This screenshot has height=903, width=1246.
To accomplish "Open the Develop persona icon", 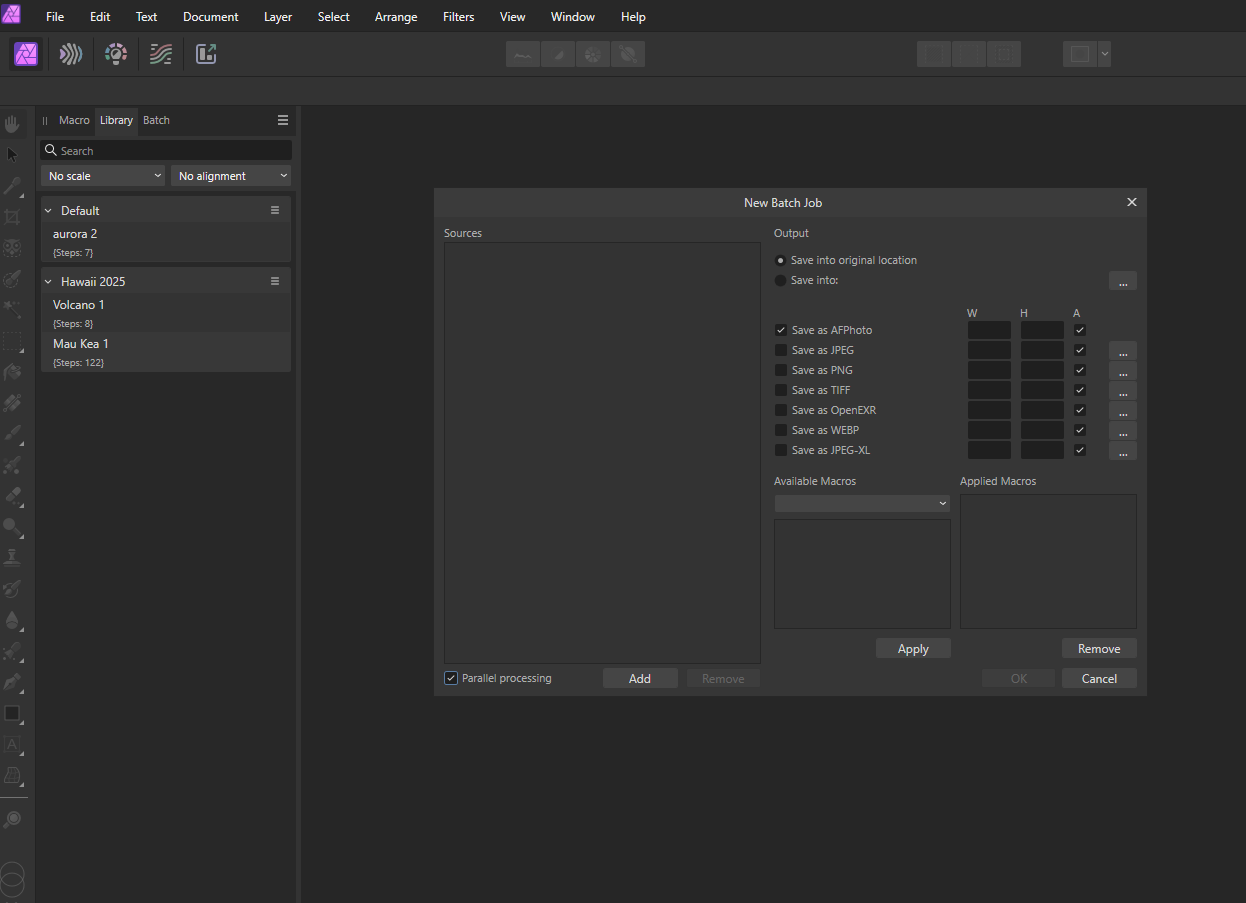I will (116, 54).
